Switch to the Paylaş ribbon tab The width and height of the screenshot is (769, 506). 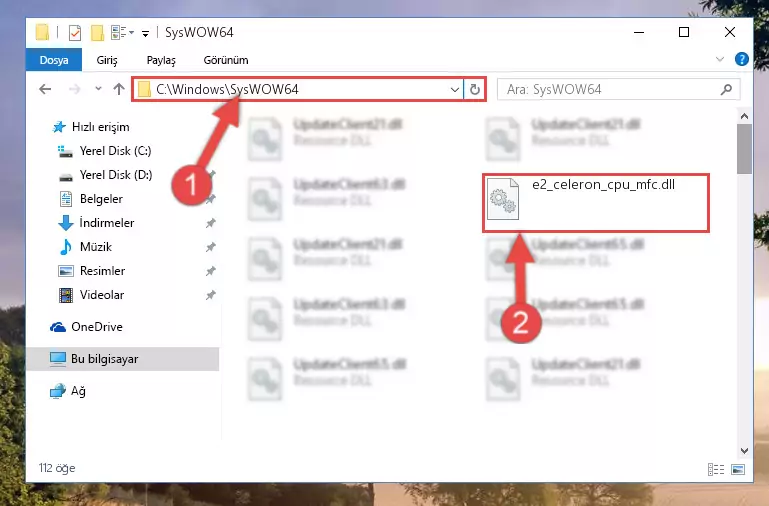161,60
